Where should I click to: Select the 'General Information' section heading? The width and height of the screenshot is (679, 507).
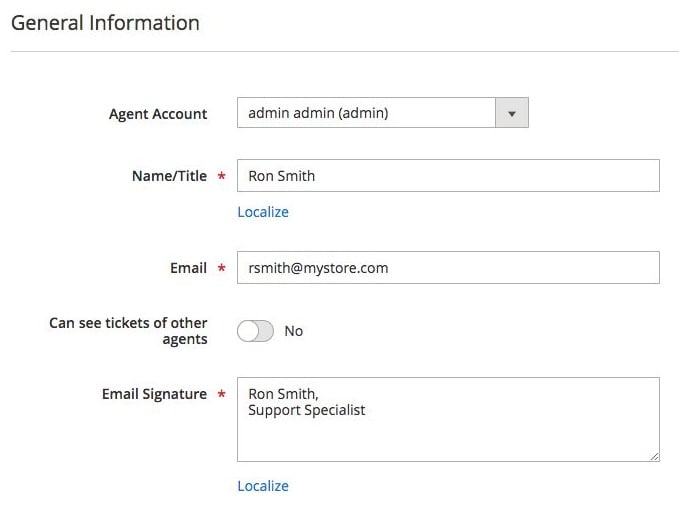[x=105, y=23]
